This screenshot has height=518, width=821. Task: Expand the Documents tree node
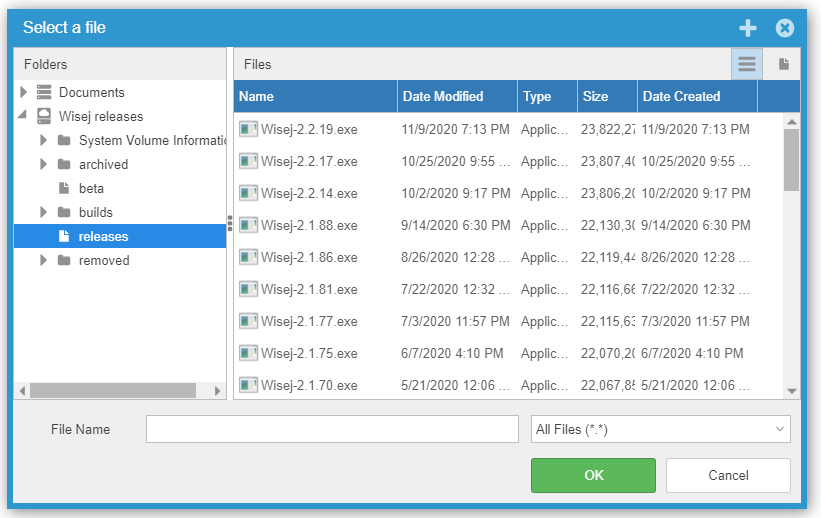click(24, 92)
